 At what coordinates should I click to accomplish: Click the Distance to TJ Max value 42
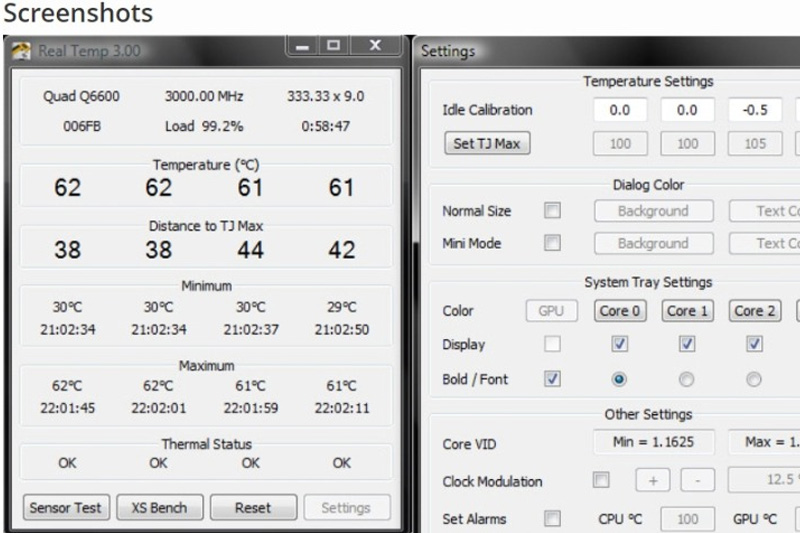tap(341, 250)
